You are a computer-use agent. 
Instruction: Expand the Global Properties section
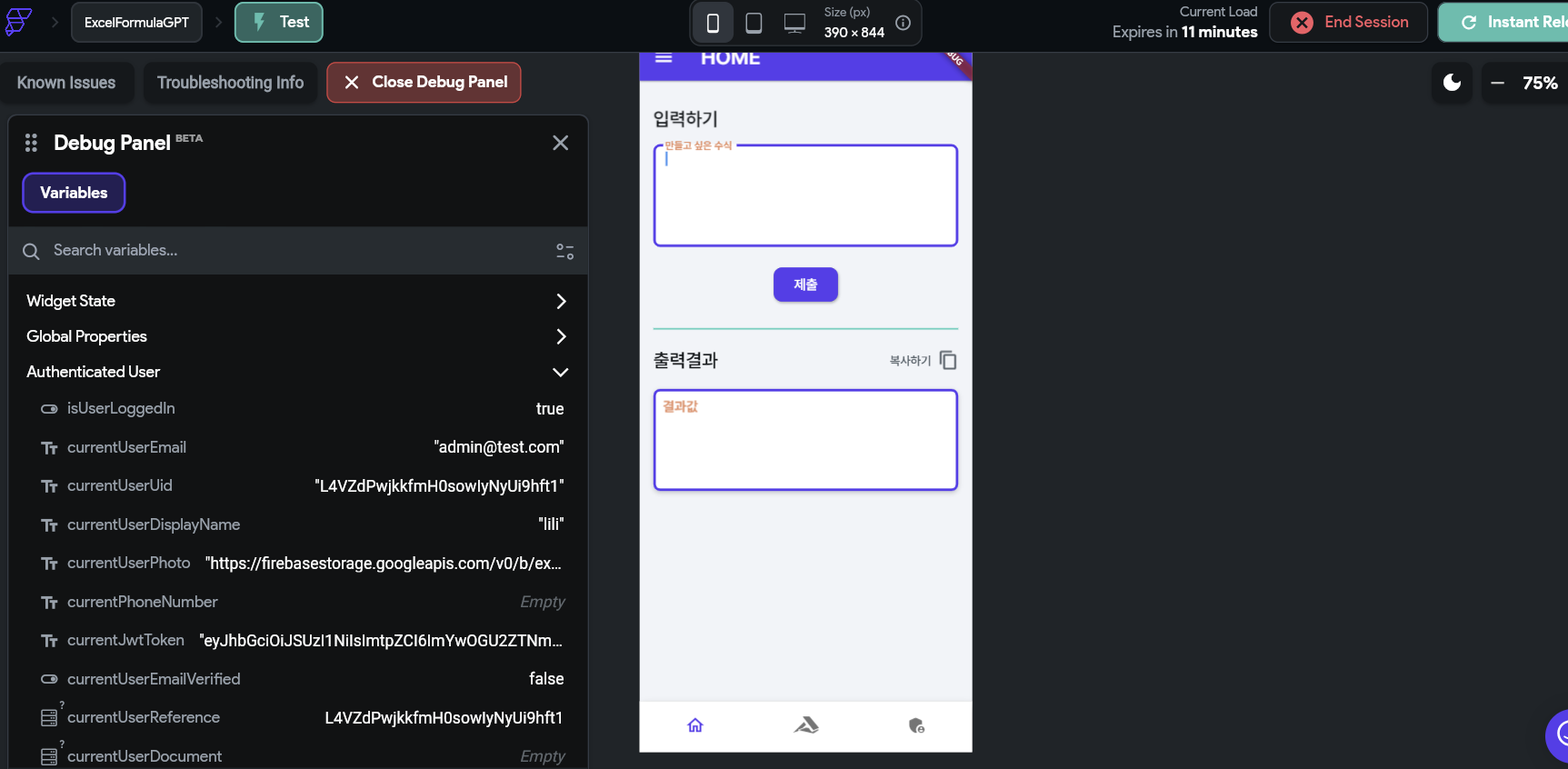point(297,336)
